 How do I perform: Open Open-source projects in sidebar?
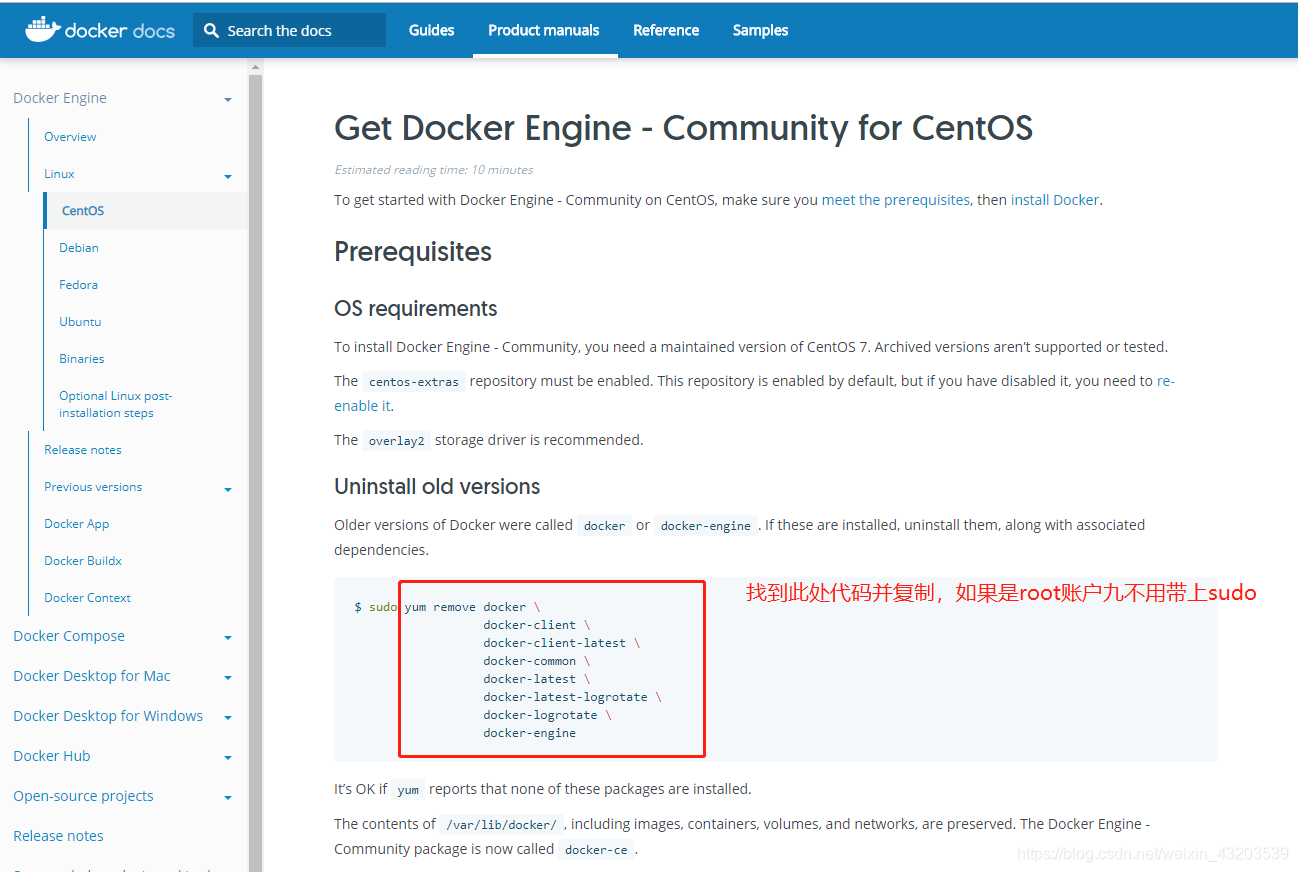(x=83, y=796)
